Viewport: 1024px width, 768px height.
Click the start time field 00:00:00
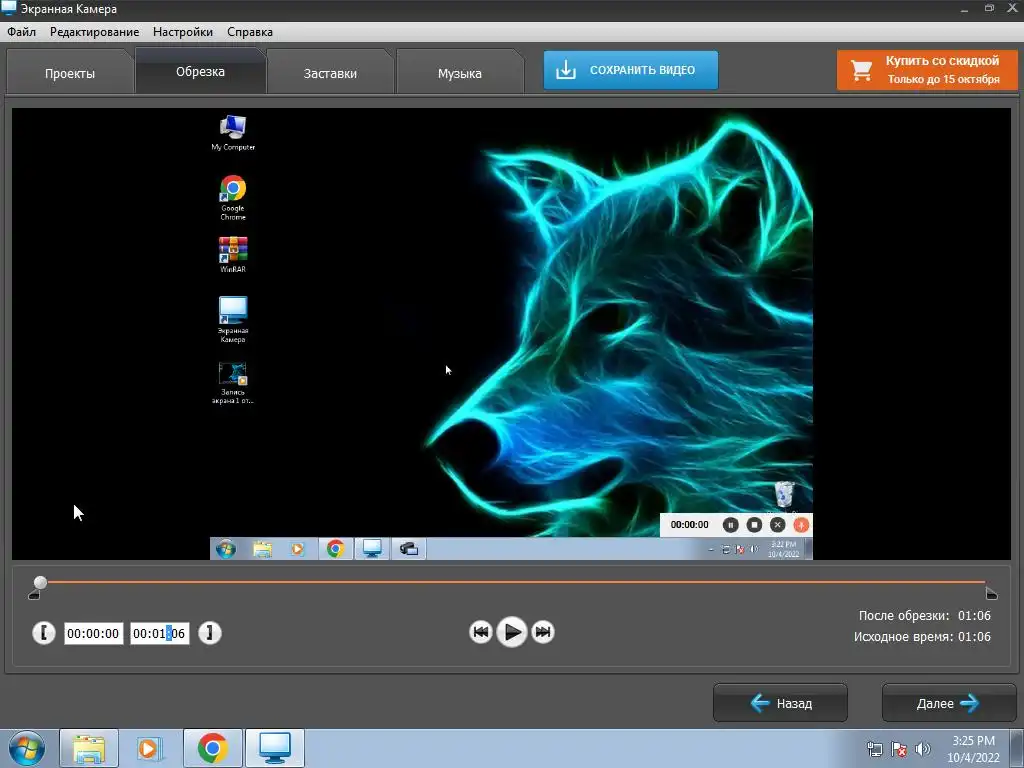coord(93,633)
